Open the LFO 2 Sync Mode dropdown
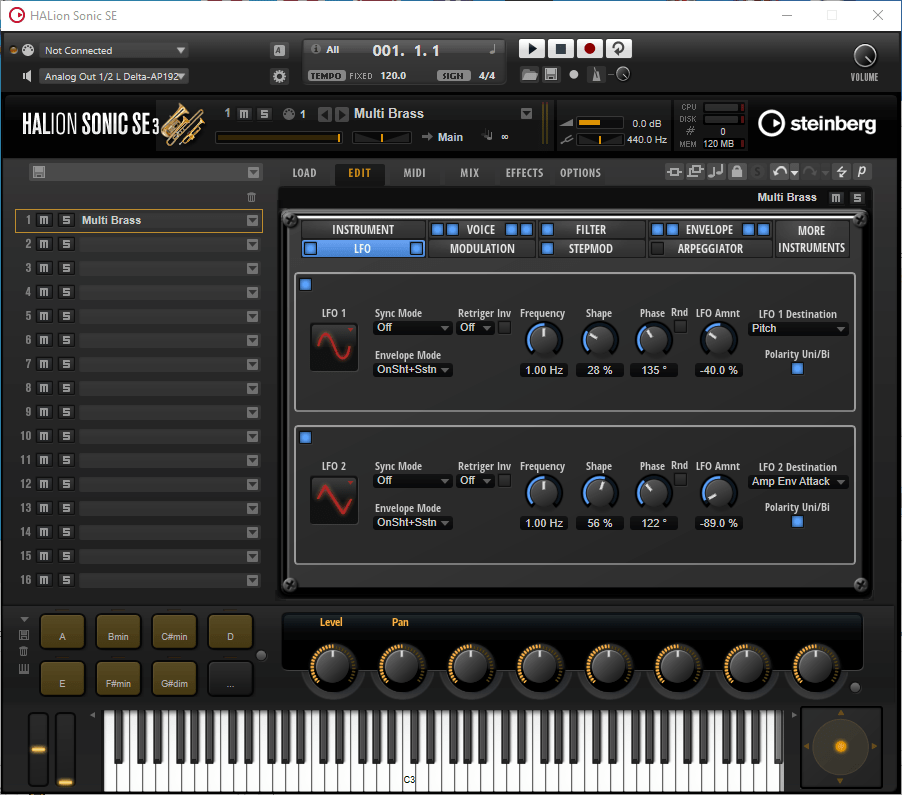 tap(412, 480)
